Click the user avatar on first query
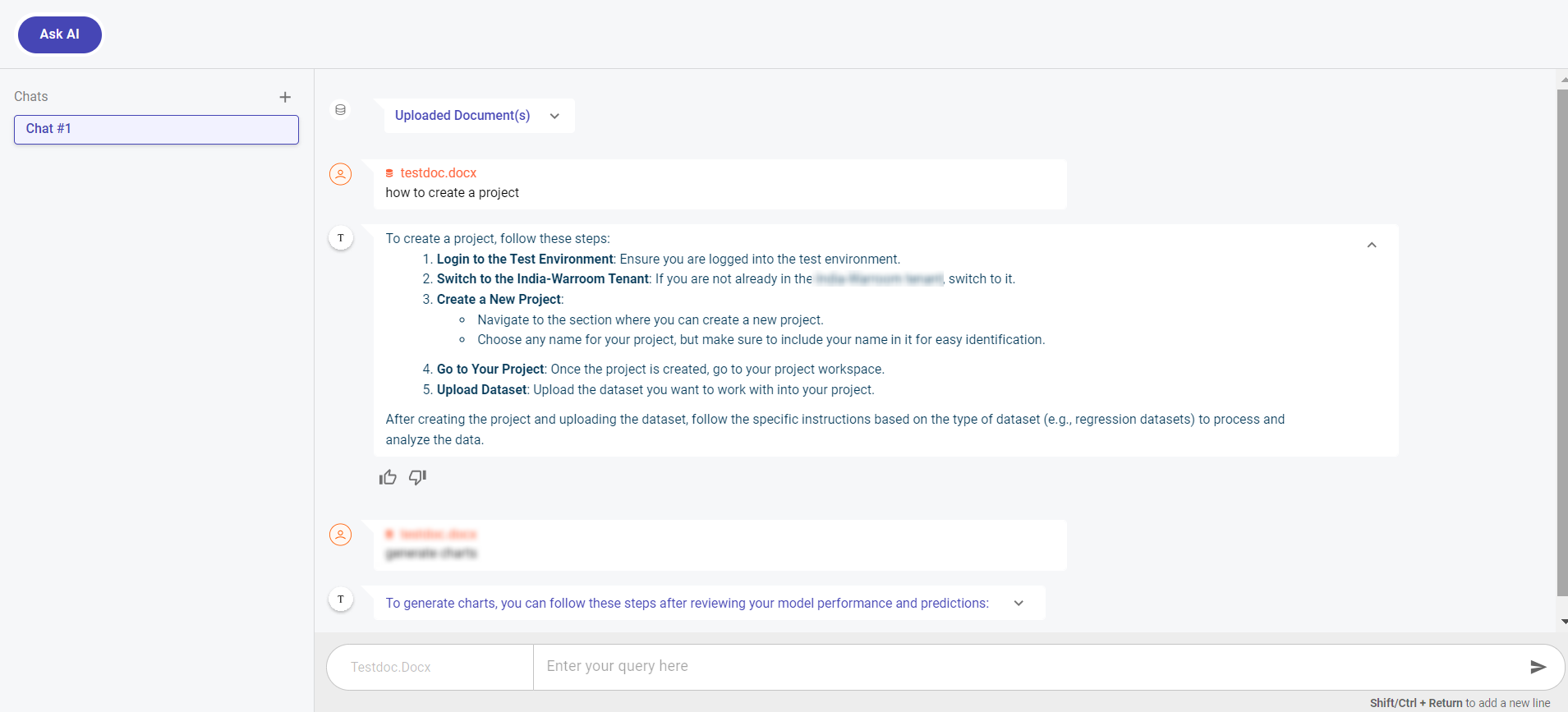The width and height of the screenshot is (1568, 712). click(x=340, y=174)
